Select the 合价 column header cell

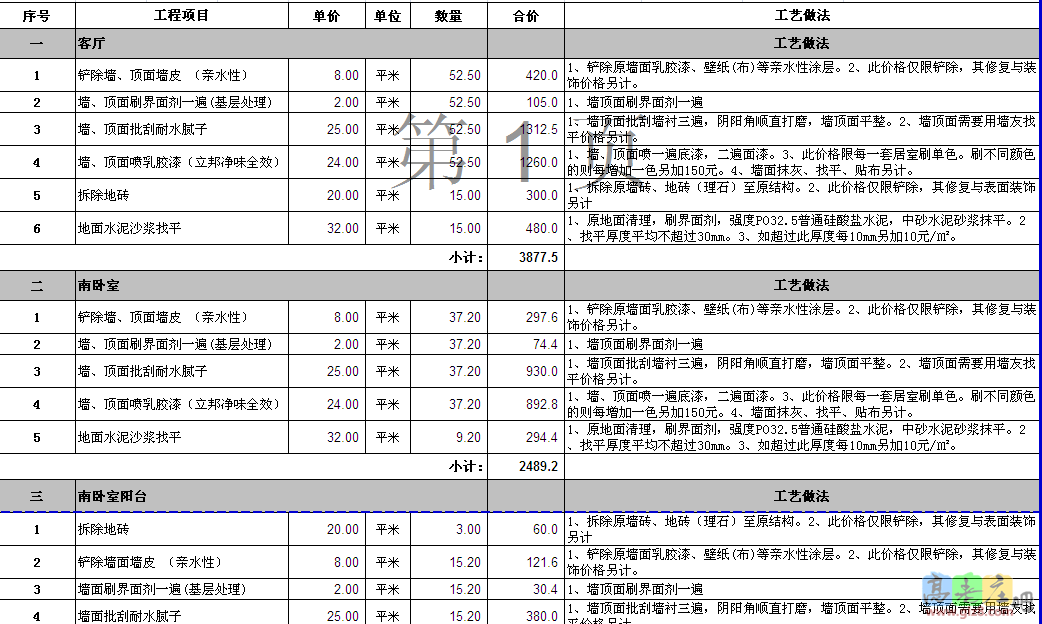[525, 16]
